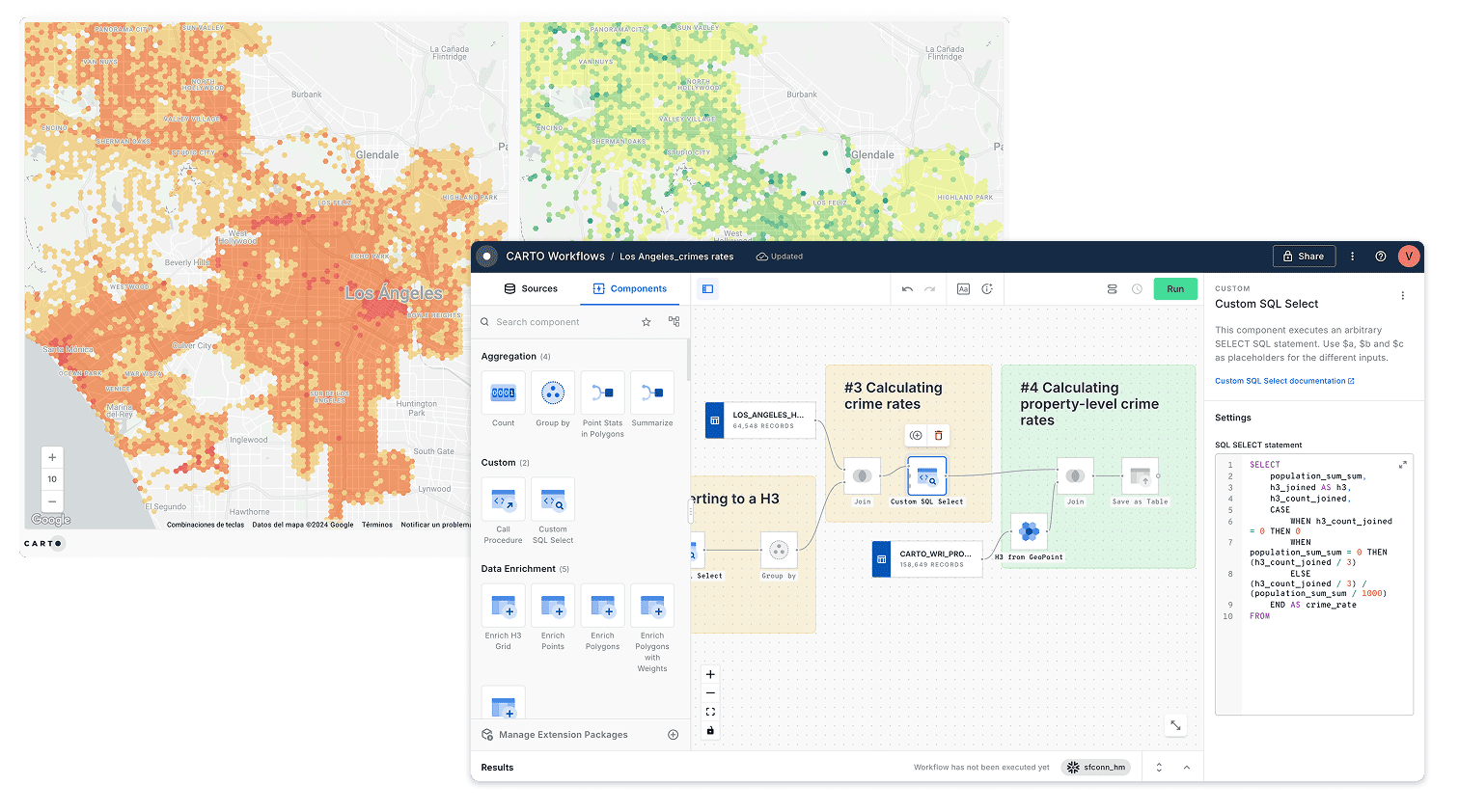This screenshot has height=812, width=1459.
Task: Click the H3 from GeoPoint node
Action: click(x=1029, y=531)
